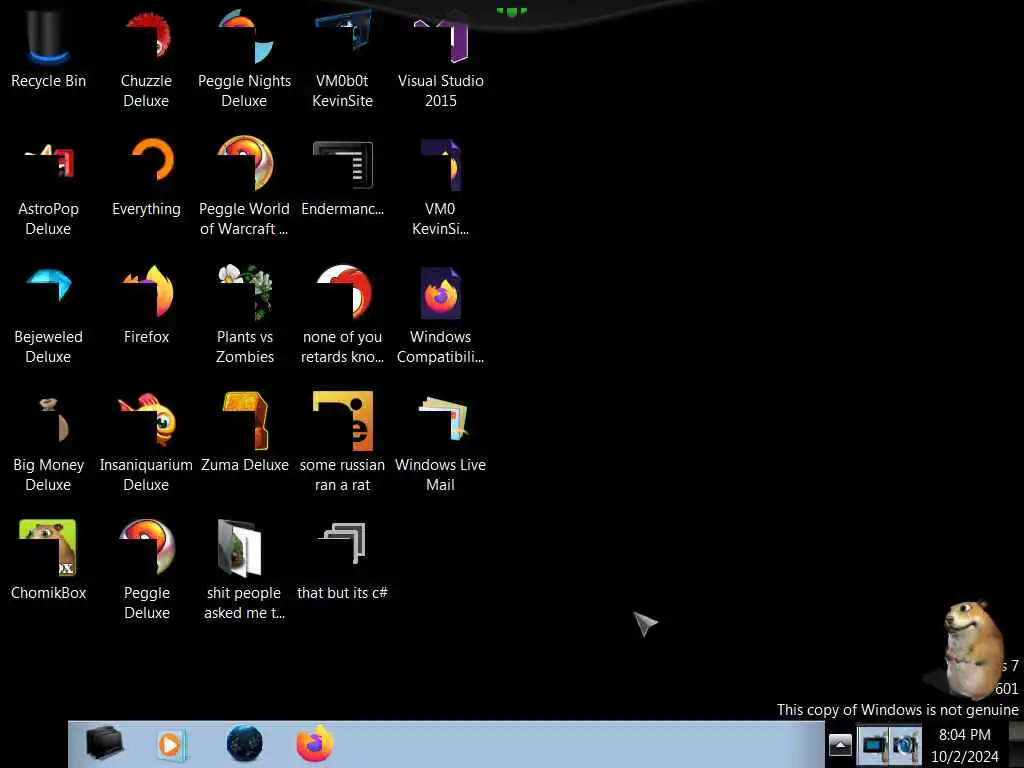This screenshot has height=768, width=1024.
Task: Open the Recycle Bin desktop icon
Action: point(48,49)
